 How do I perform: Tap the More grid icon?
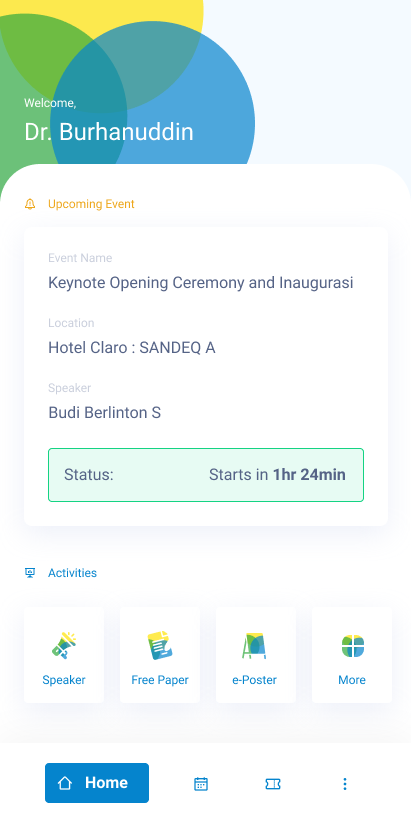click(352, 646)
